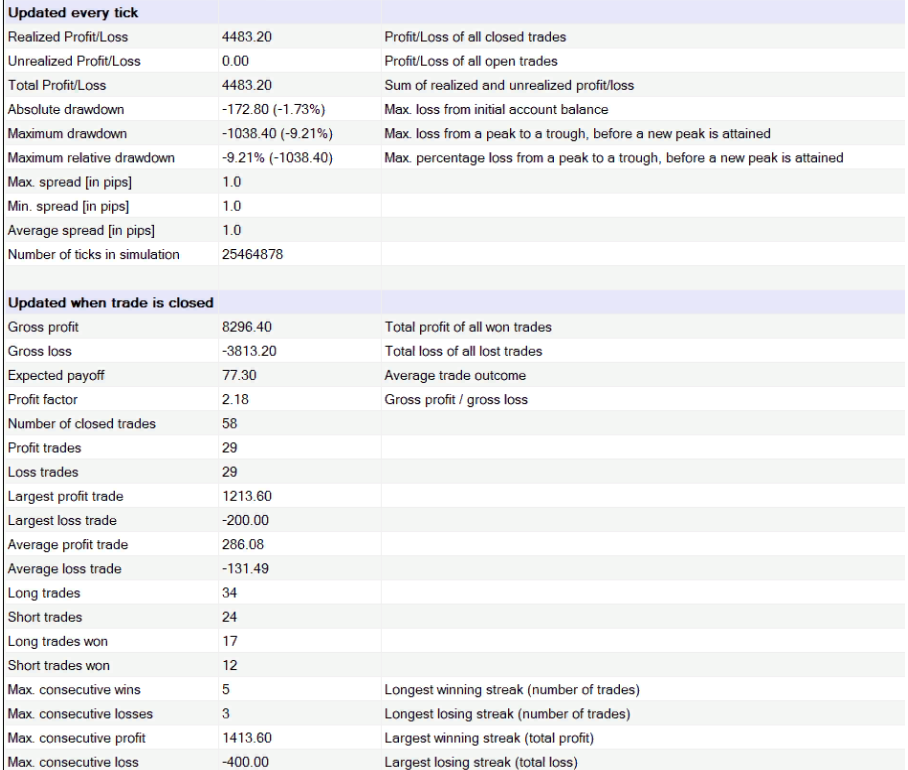Click the Largest loss trade value -200.00
Image resolution: width=908 pixels, height=770 pixels.
(x=245, y=520)
